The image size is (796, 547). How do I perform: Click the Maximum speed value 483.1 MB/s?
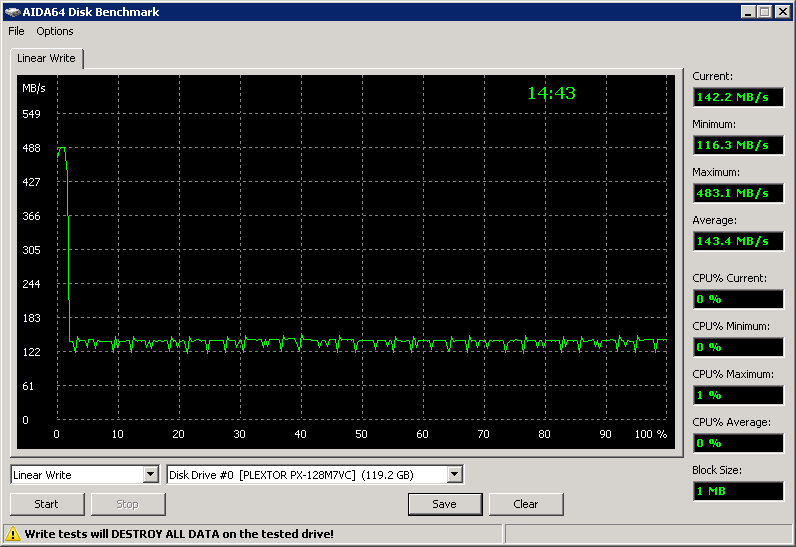pyautogui.click(x=738, y=193)
